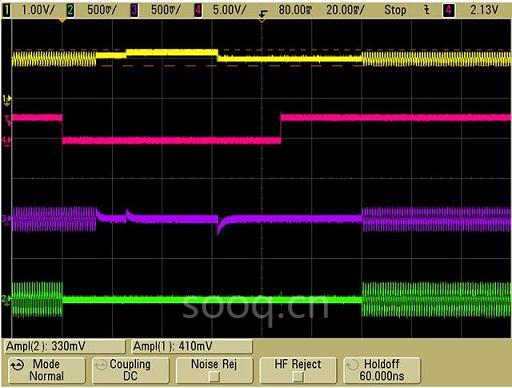Select the channel 2 green indicator
512x388 pixels.
70,10
